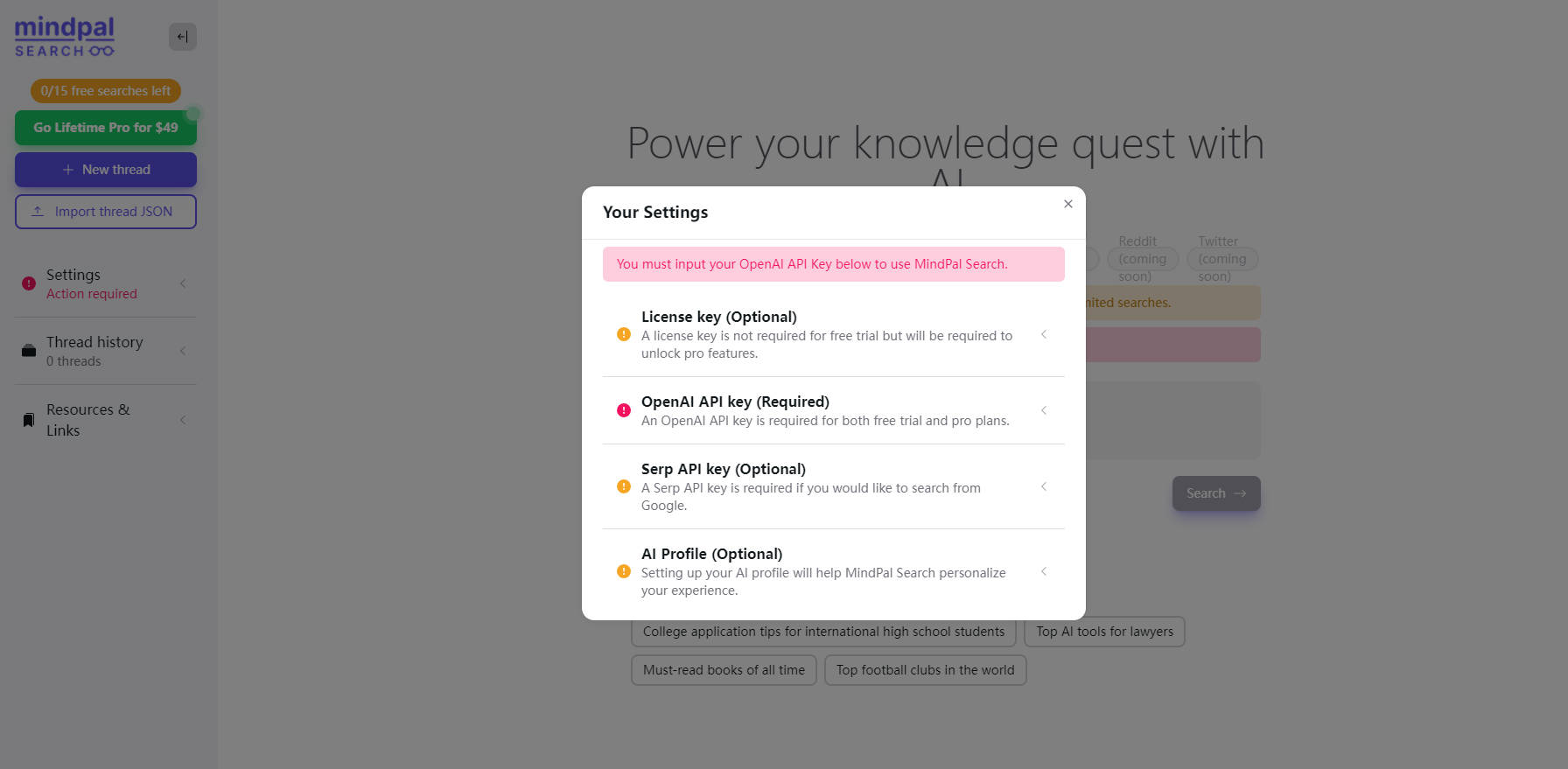Start a New thread
Screen dimensions: 1568x769
106,170
